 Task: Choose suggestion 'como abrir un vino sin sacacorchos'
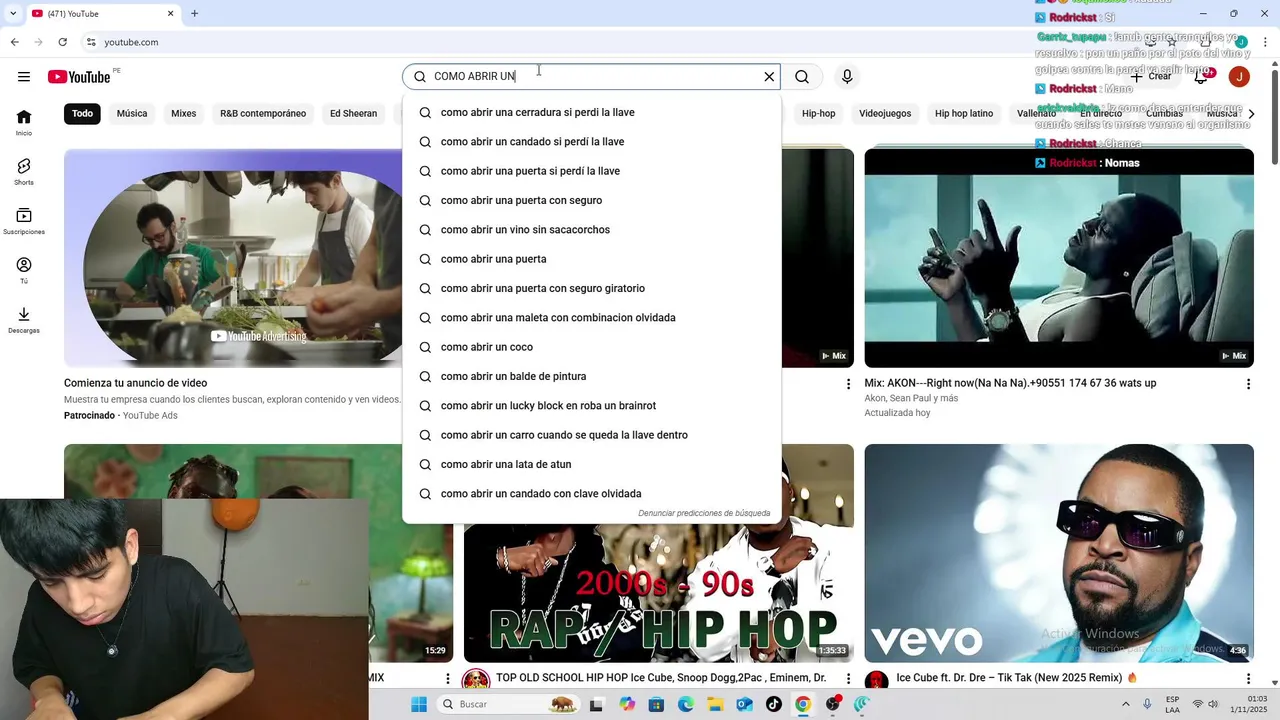pyautogui.click(x=592, y=230)
